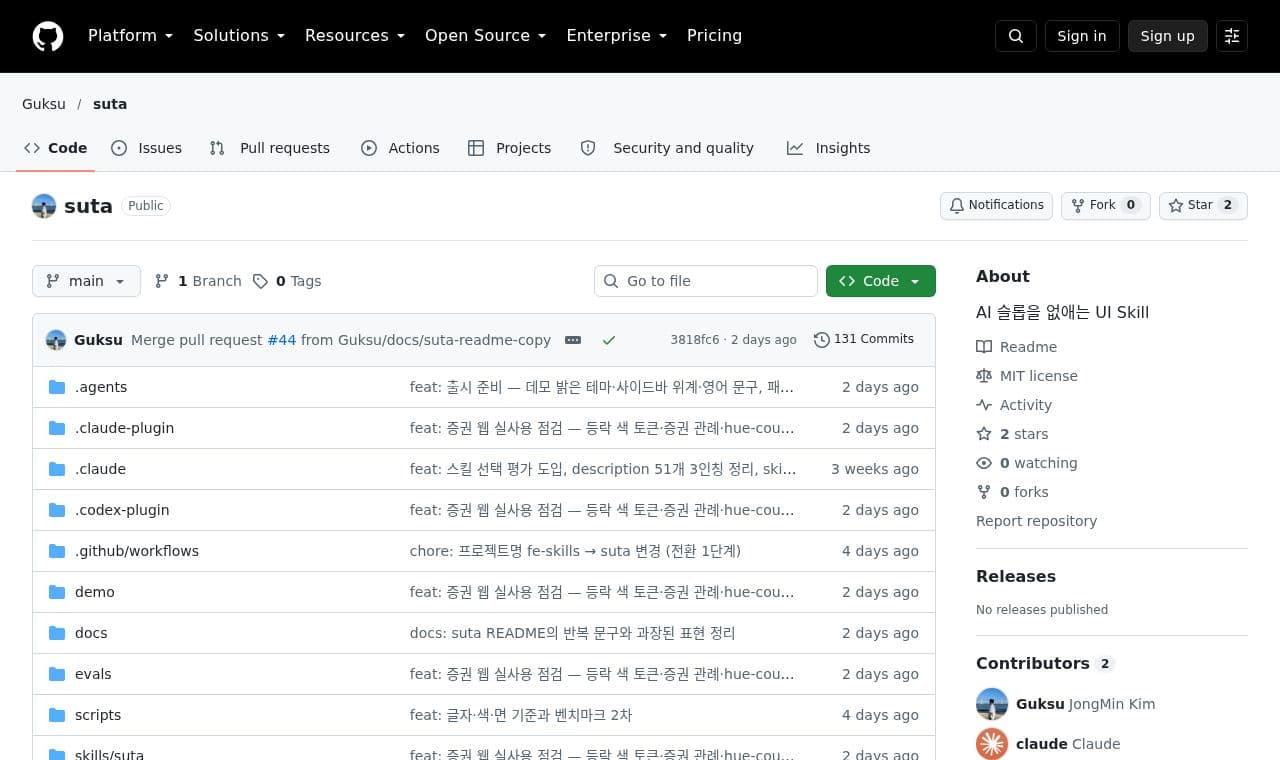This screenshot has width=1280, height=760.
Task: Open the Readme link in About
Action: [x=1016, y=347]
